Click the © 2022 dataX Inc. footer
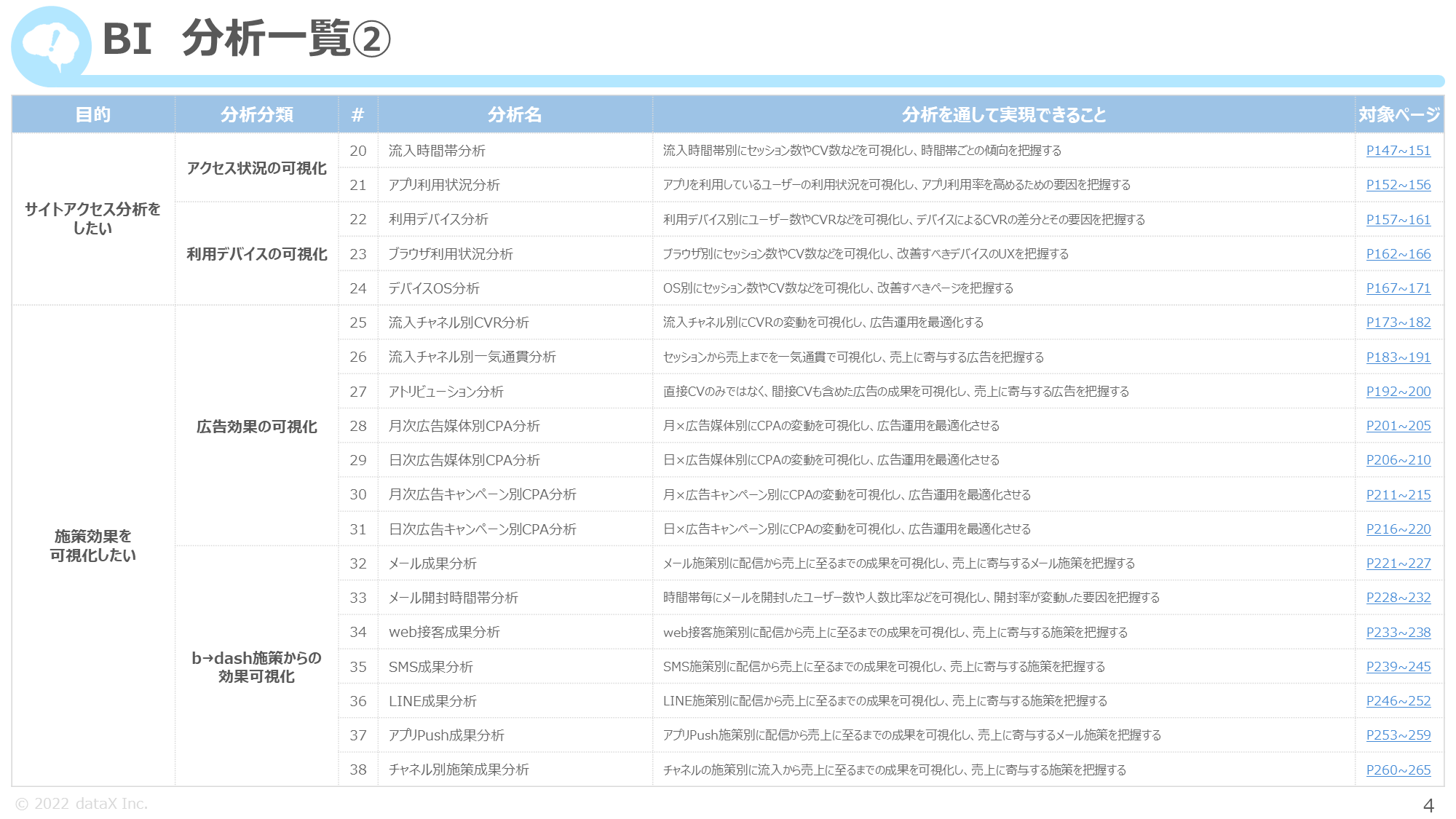The width and height of the screenshot is (1456, 819). coord(82,804)
